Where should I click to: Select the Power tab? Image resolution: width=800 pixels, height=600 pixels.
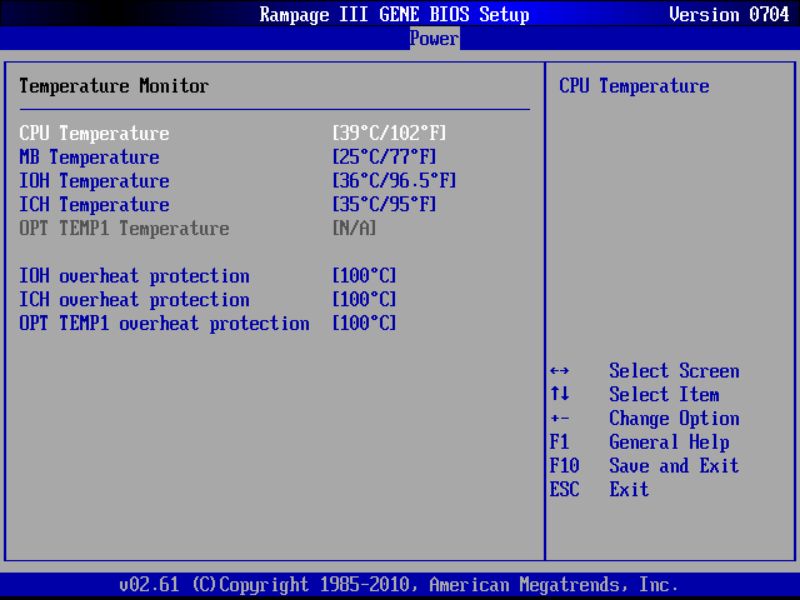point(434,38)
